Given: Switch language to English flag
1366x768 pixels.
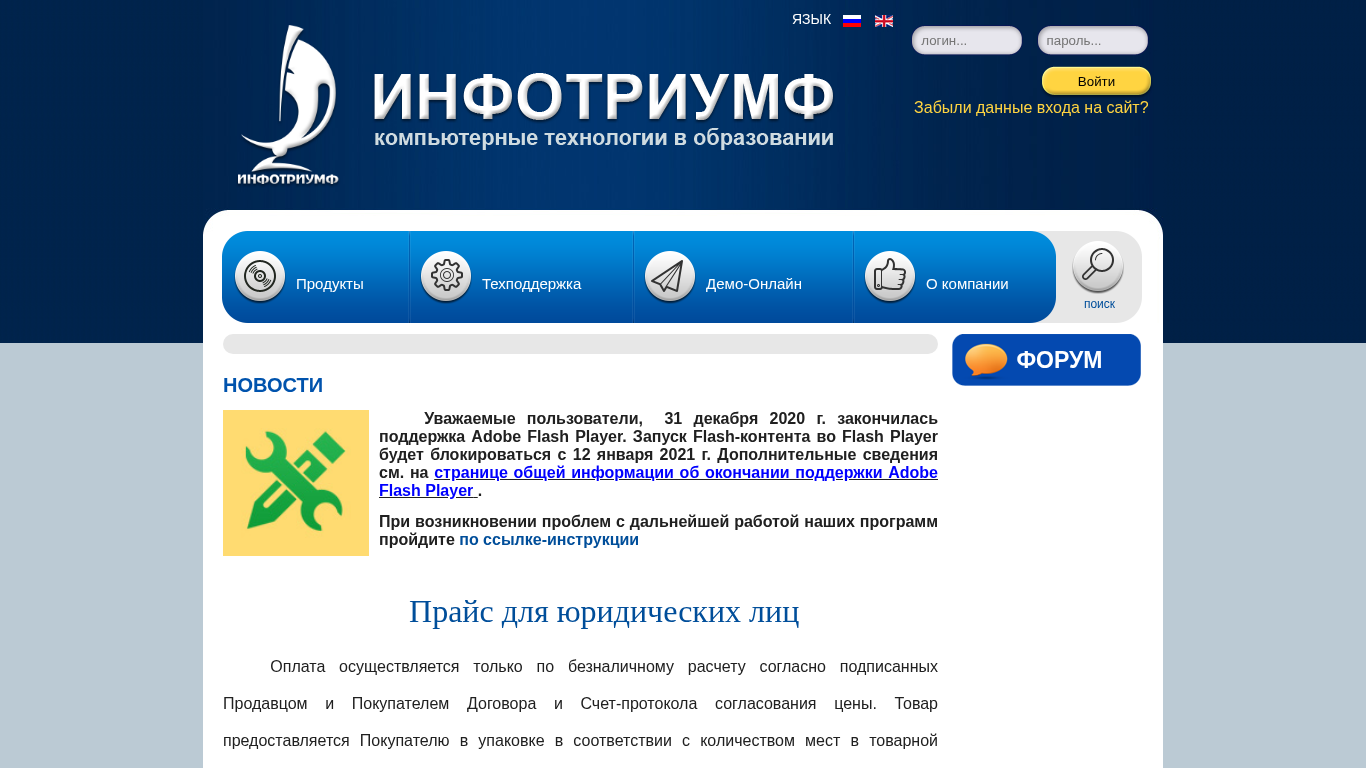Looking at the screenshot, I should pos(884,20).
